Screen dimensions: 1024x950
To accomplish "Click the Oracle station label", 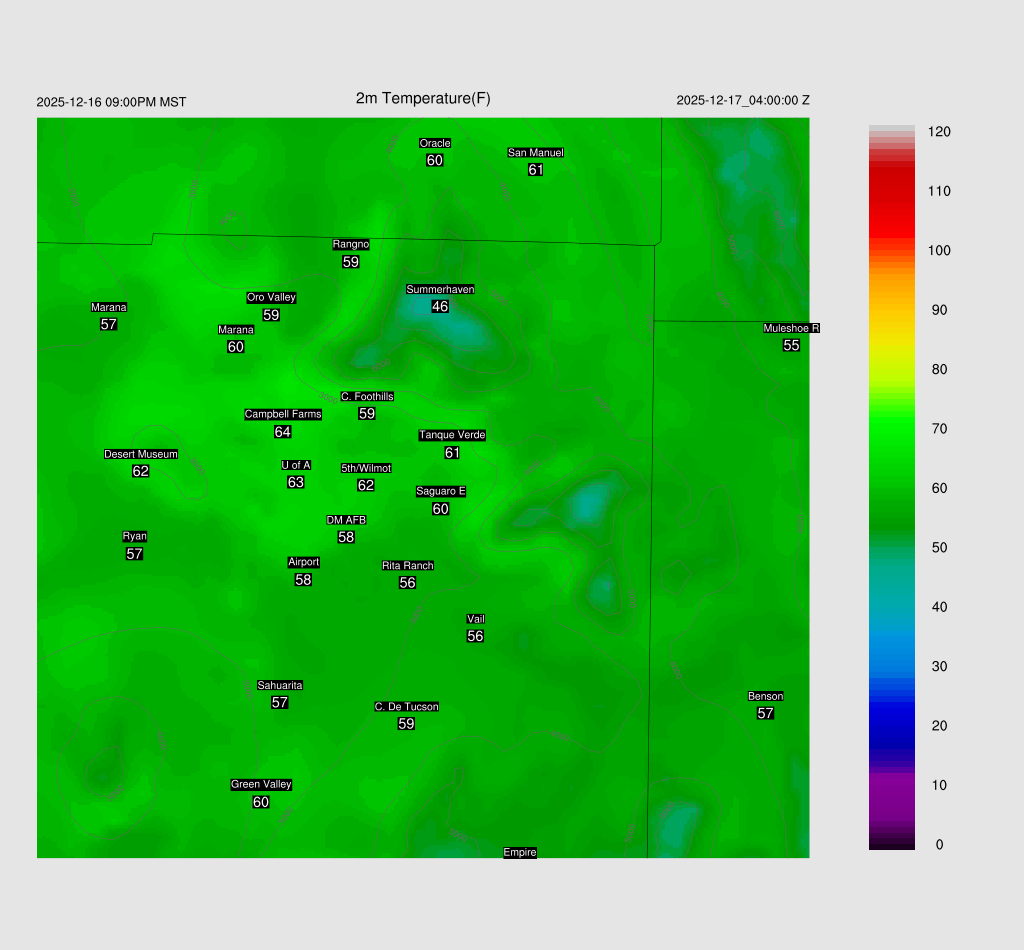I will [x=434, y=143].
